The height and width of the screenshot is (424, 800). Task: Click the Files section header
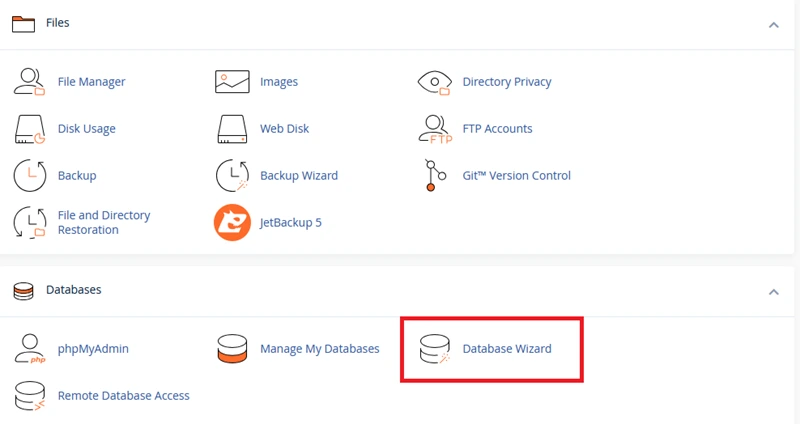coord(58,23)
